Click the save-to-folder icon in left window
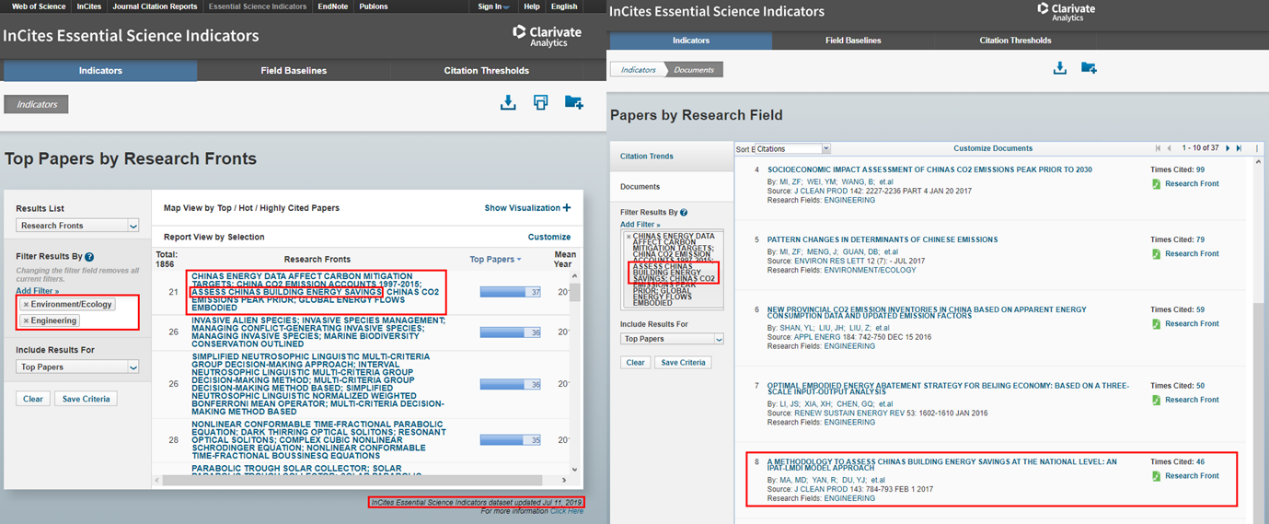1269x524 pixels. tap(574, 103)
